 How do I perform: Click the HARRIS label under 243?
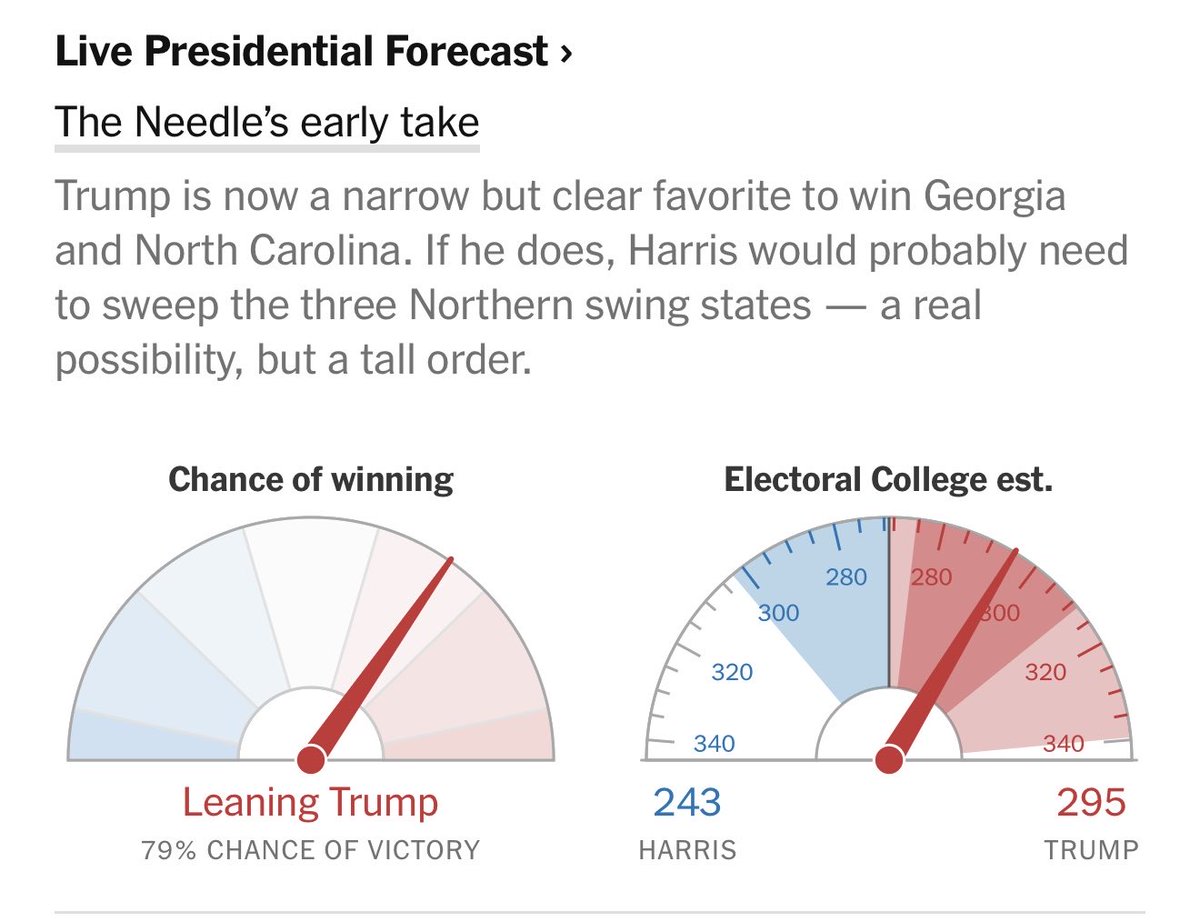coord(687,851)
